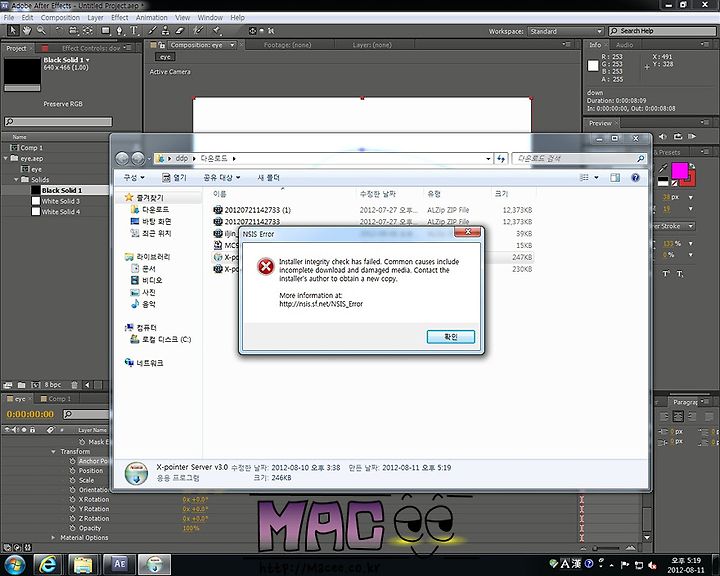Screen dimensions: 720x576
Task: Click the Subscript button in Character panel
Action: [680, 274]
